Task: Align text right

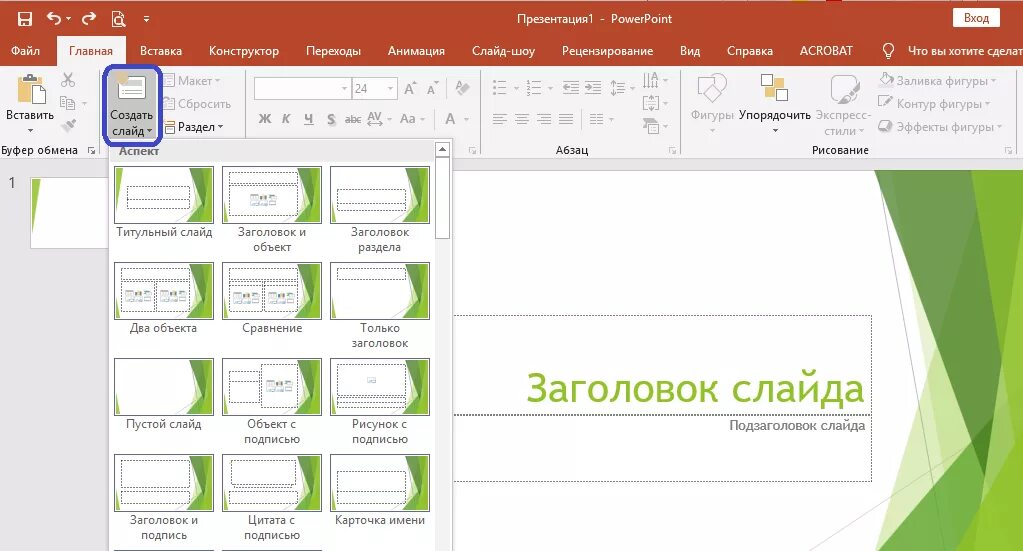Action: [544, 119]
